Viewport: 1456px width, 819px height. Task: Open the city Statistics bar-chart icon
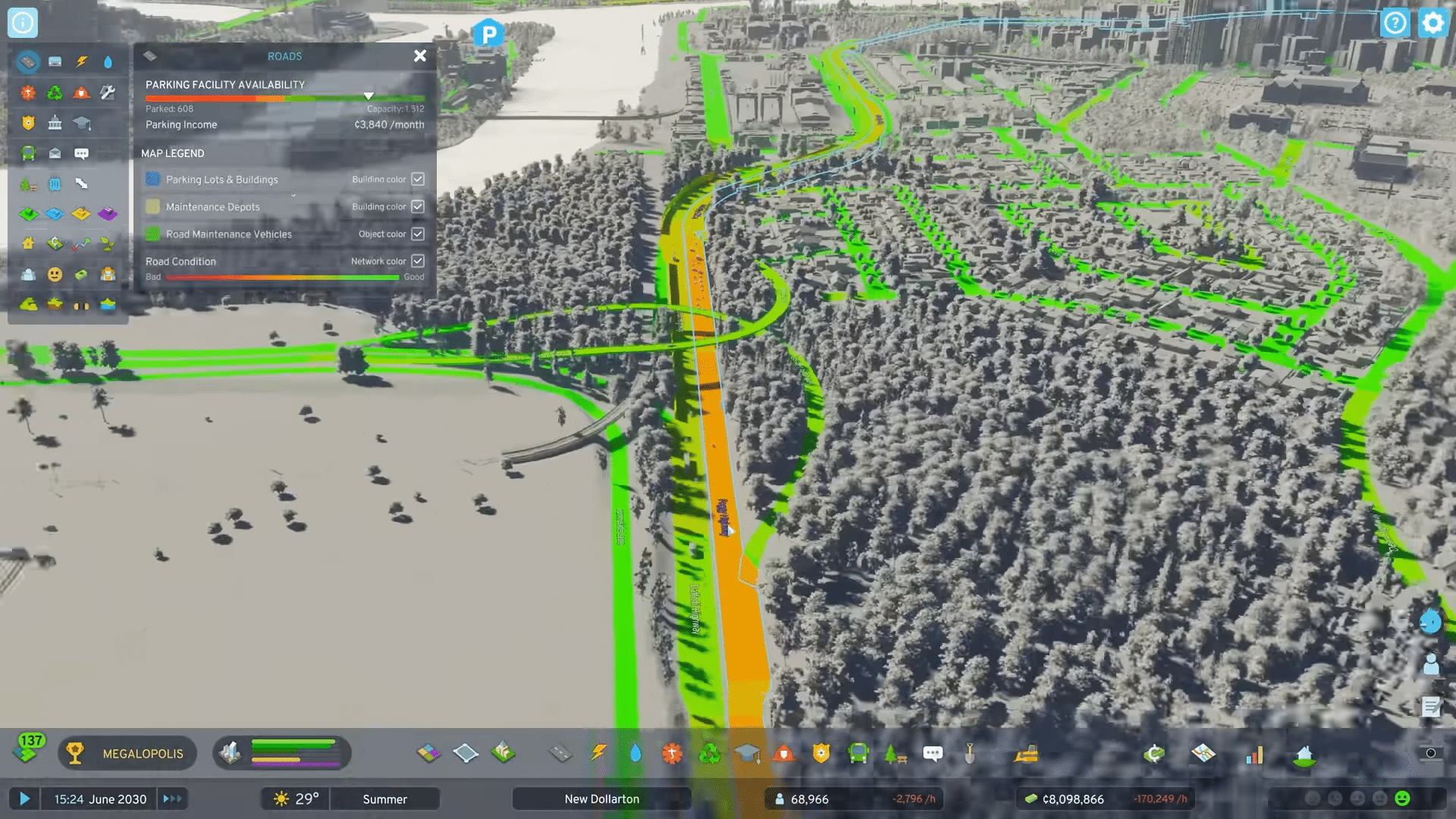[x=1254, y=755]
